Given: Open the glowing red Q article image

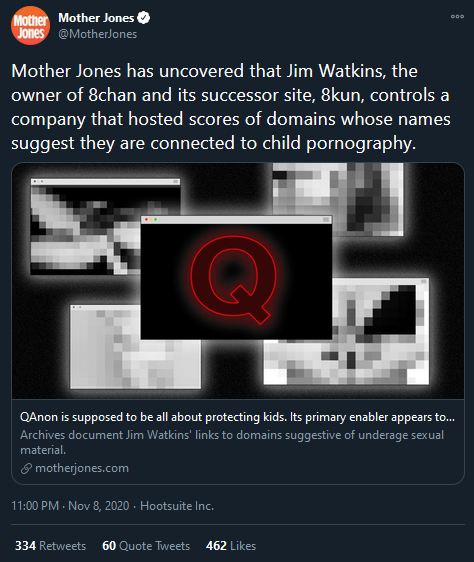Looking at the screenshot, I should pos(236,277).
